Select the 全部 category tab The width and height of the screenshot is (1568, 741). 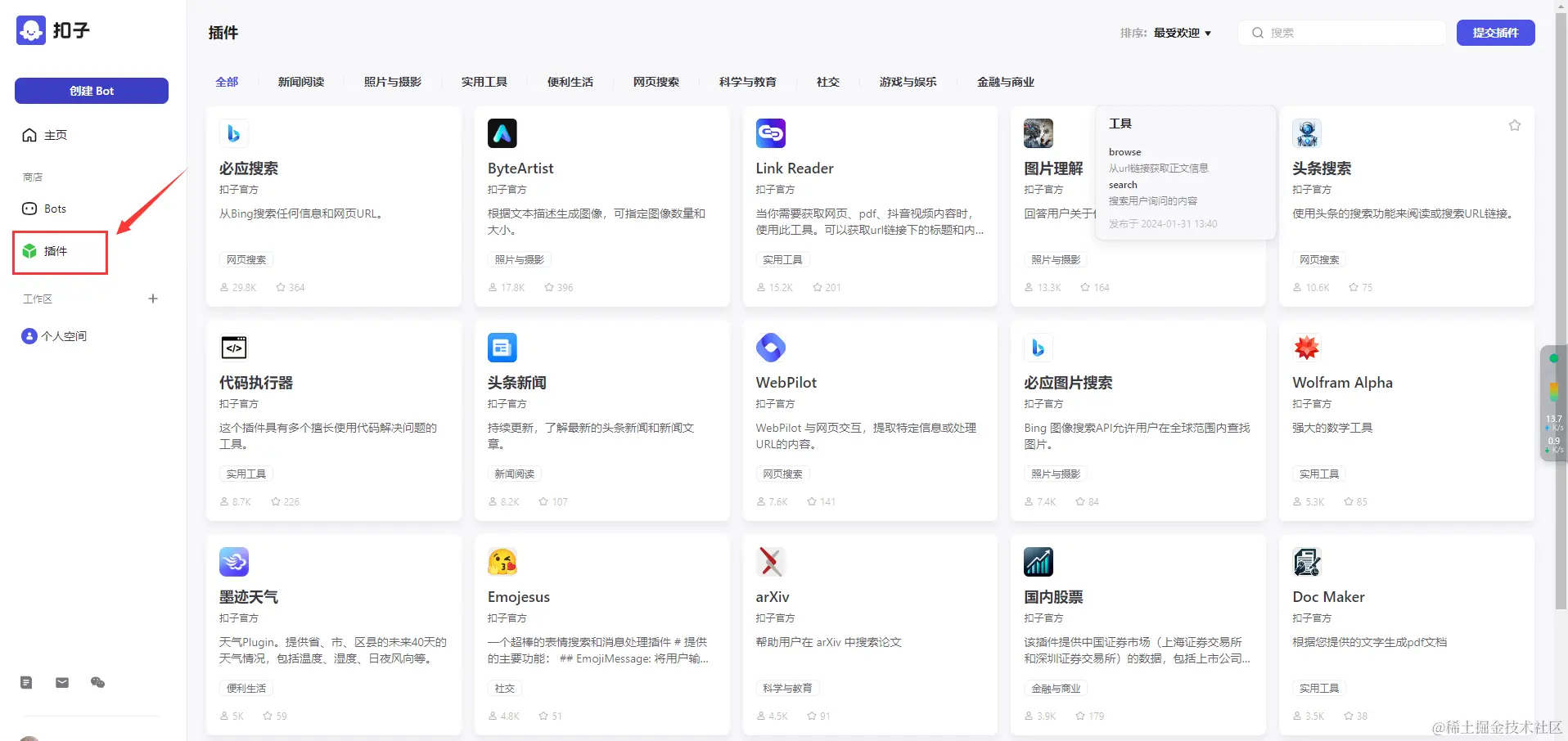[227, 82]
